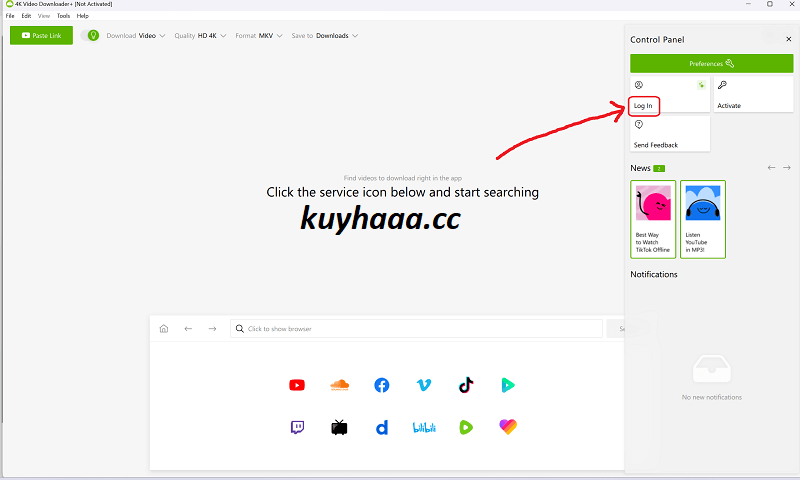The width and height of the screenshot is (800, 480).
Task: Click the Activate button
Action: click(753, 94)
